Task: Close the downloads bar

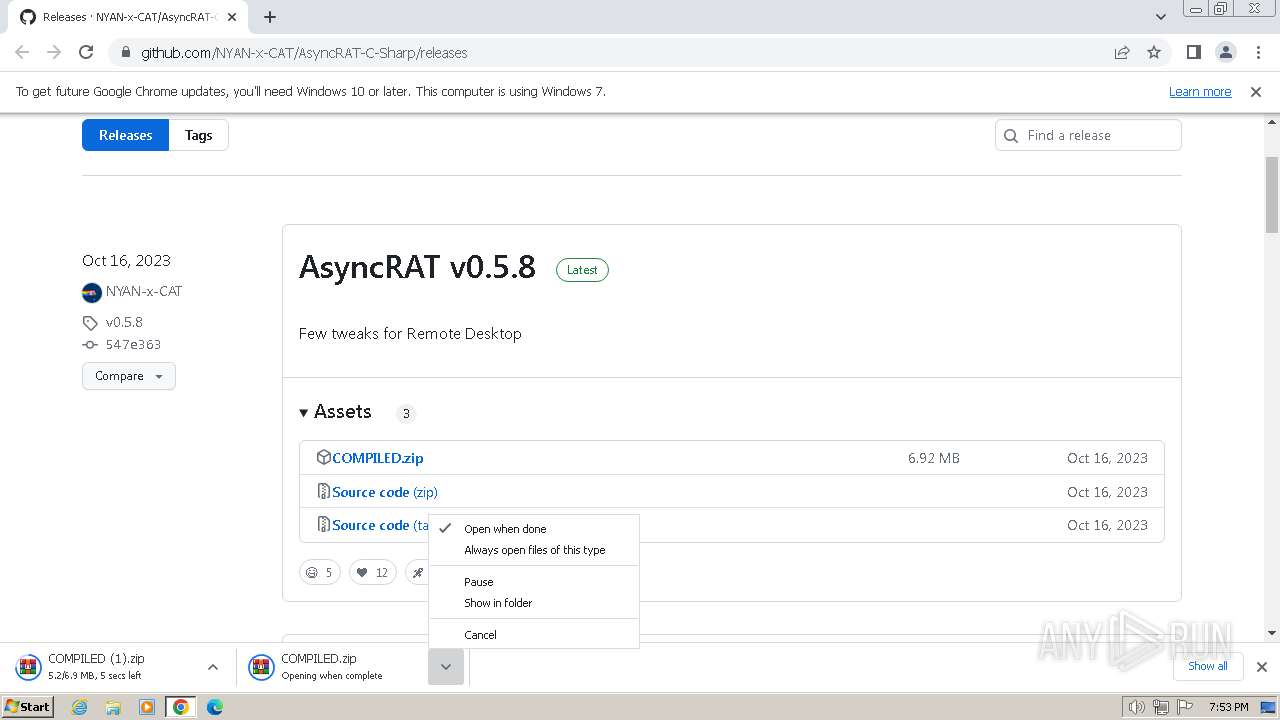Action: click(x=1262, y=667)
